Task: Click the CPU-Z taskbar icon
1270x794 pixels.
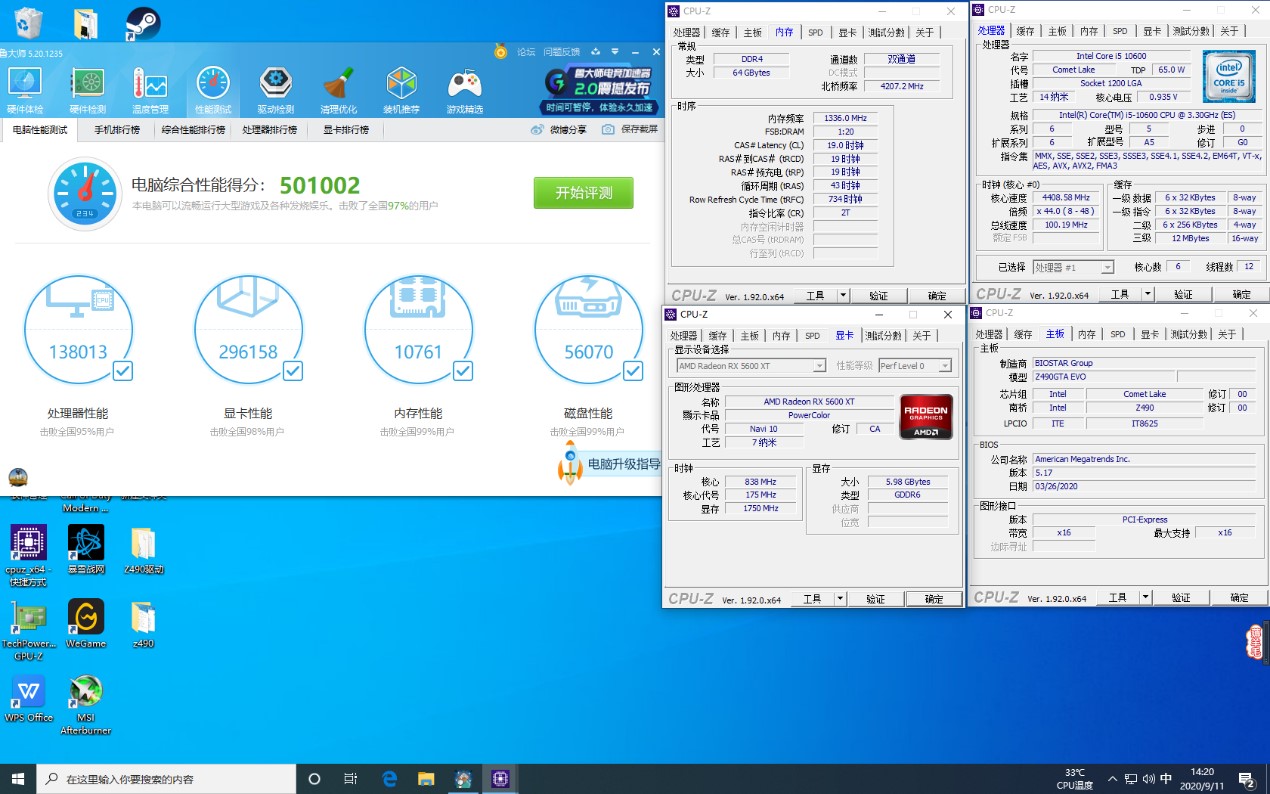Action: pyautogui.click(x=499, y=779)
